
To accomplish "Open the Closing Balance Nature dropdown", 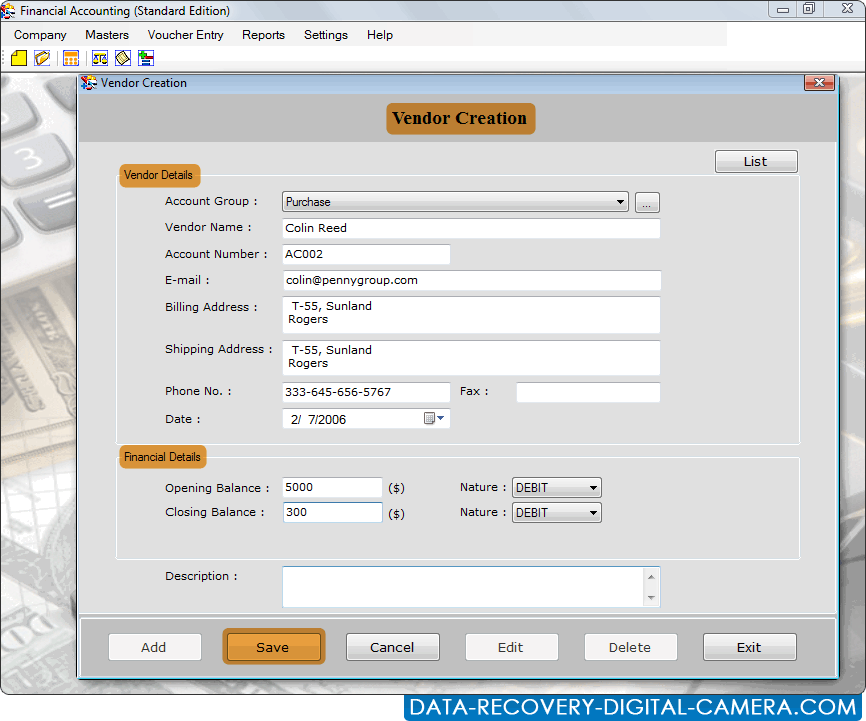I will [593, 513].
